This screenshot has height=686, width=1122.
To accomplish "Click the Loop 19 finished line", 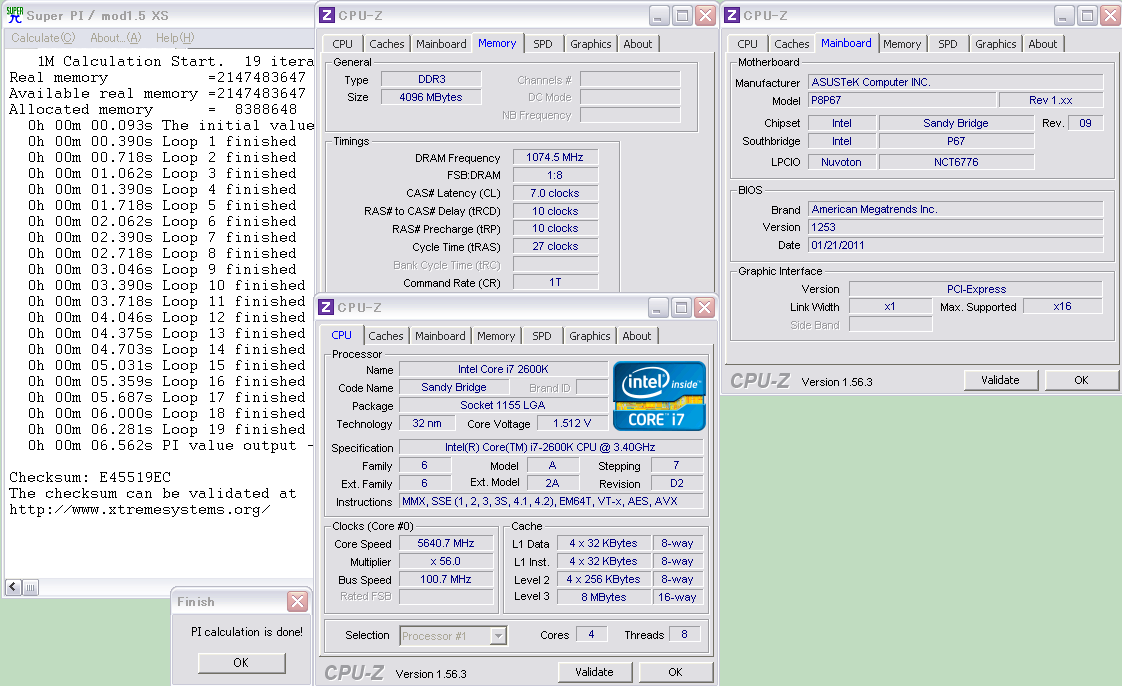I will pyautogui.click(x=167, y=429).
